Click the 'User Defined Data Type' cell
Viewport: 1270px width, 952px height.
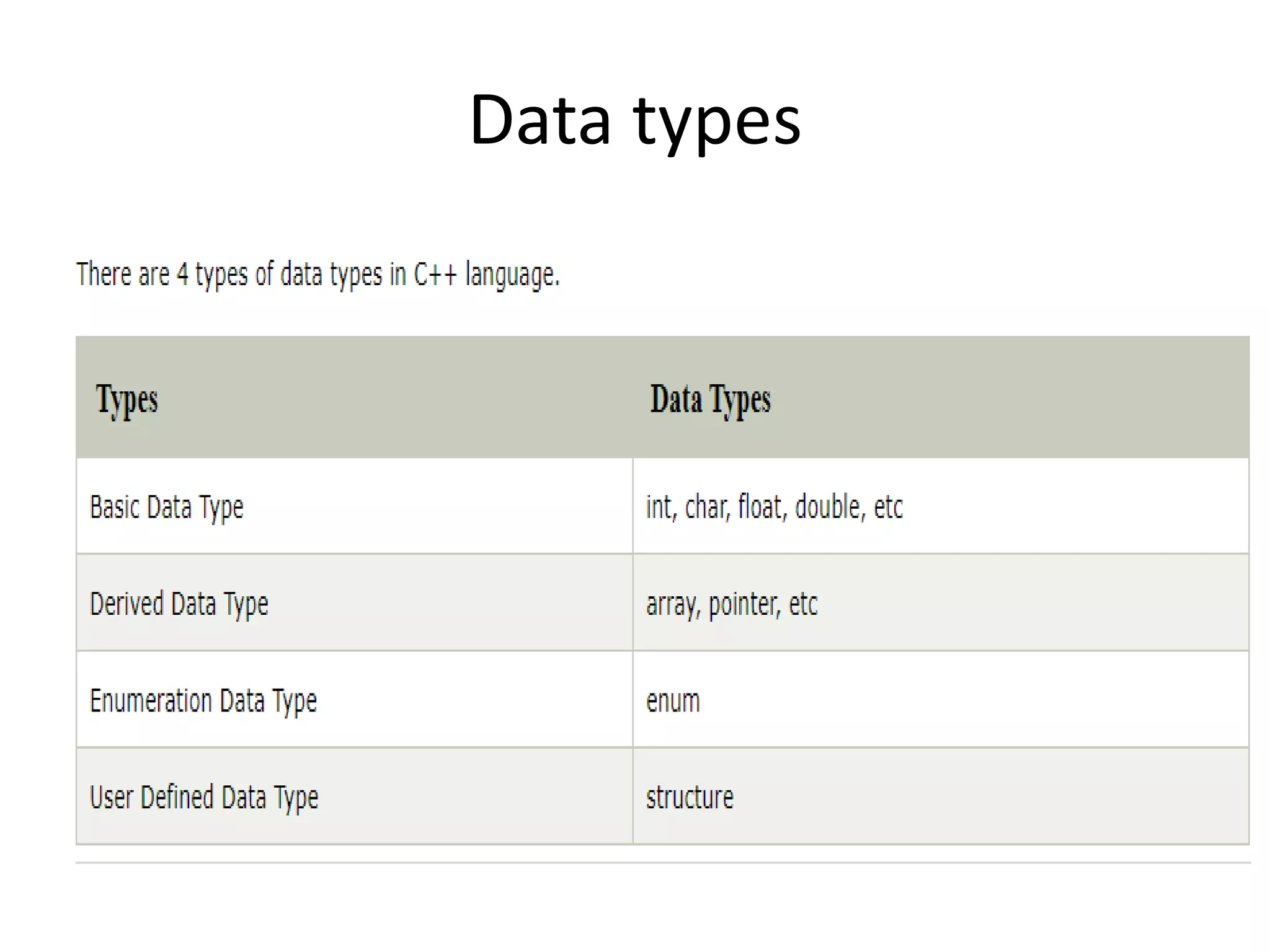coord(204,798)
